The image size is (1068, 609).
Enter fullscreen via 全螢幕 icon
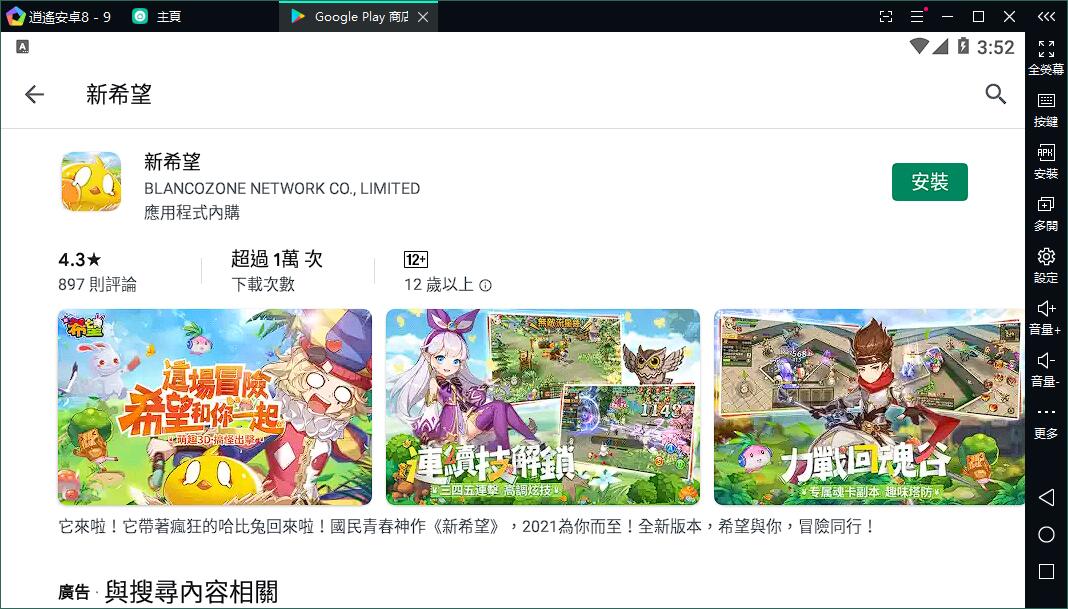[x=1046, y=52]
